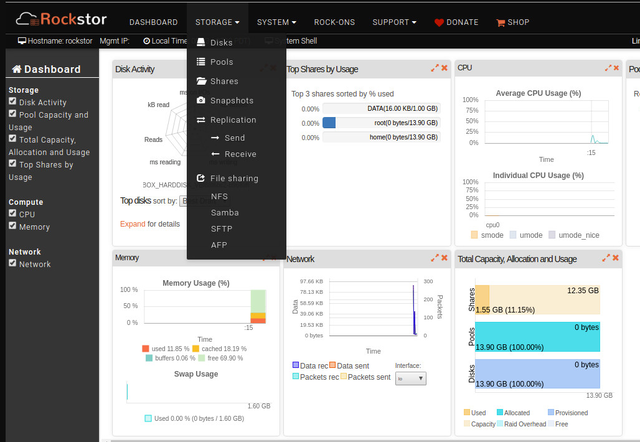Close the CPU widget with X icon

616,68
